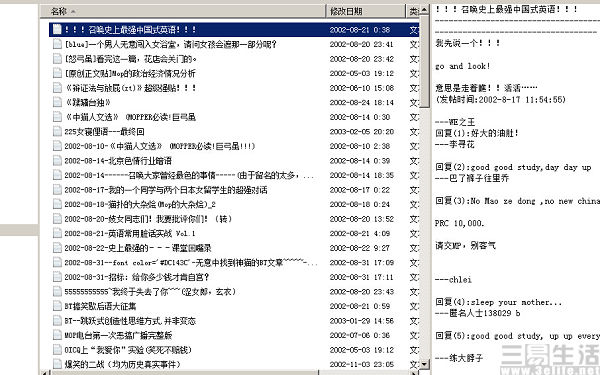Select file 2002-08-31--font color='#DC143C'

click(x=191, y=262)
